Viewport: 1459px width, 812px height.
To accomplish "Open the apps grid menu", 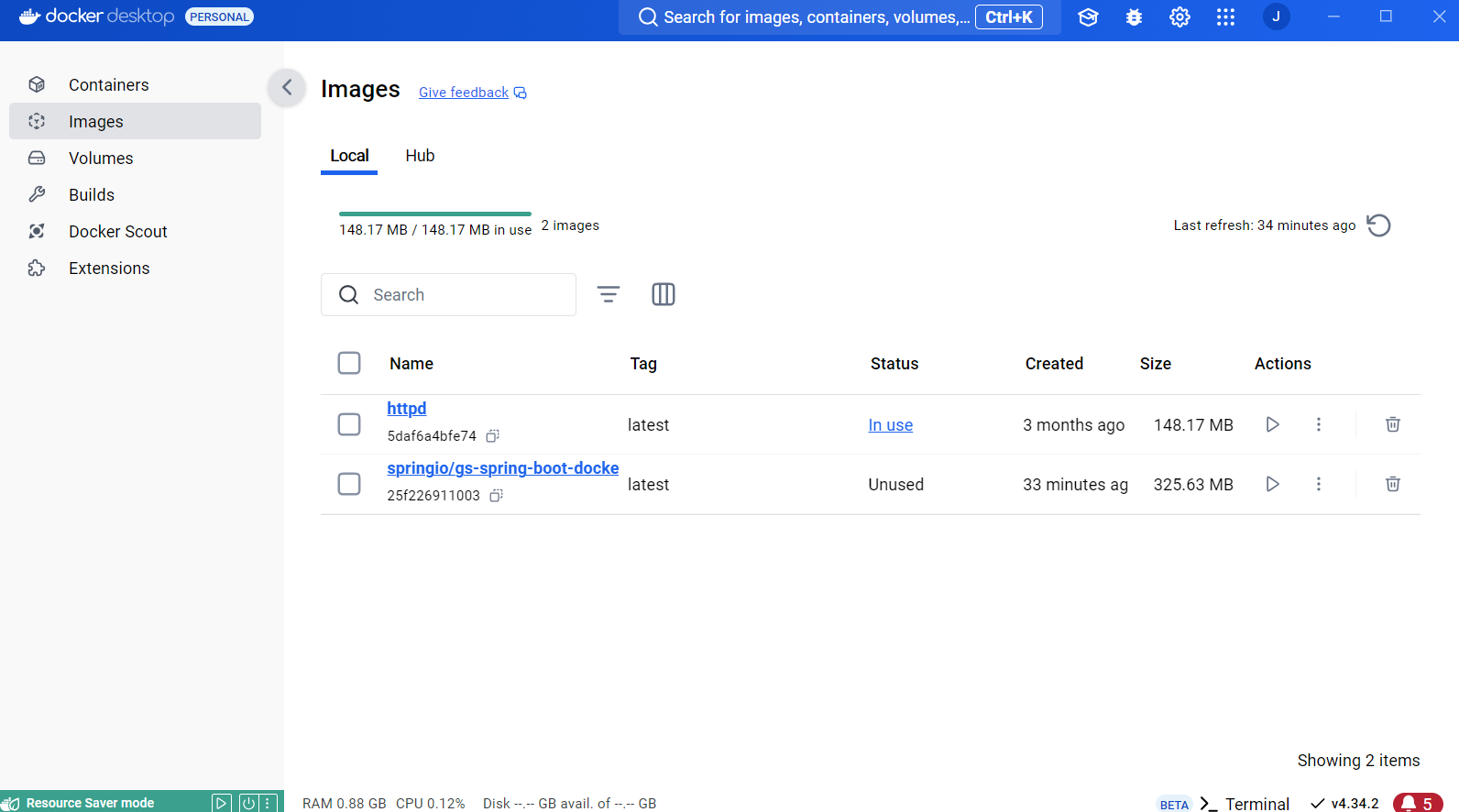I will [x=1225, y=17].
